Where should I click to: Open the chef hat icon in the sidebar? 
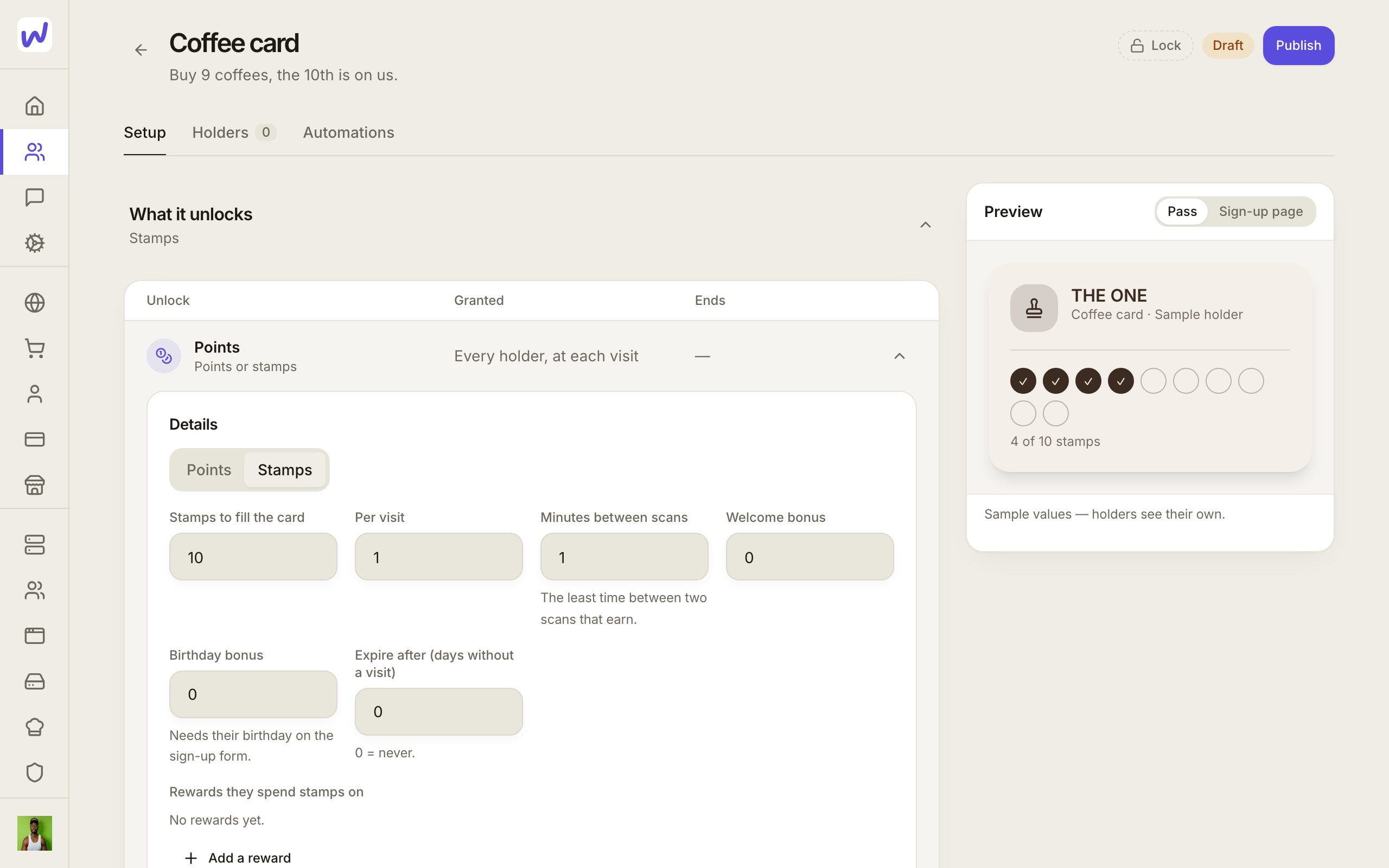[x=34, y=727]
